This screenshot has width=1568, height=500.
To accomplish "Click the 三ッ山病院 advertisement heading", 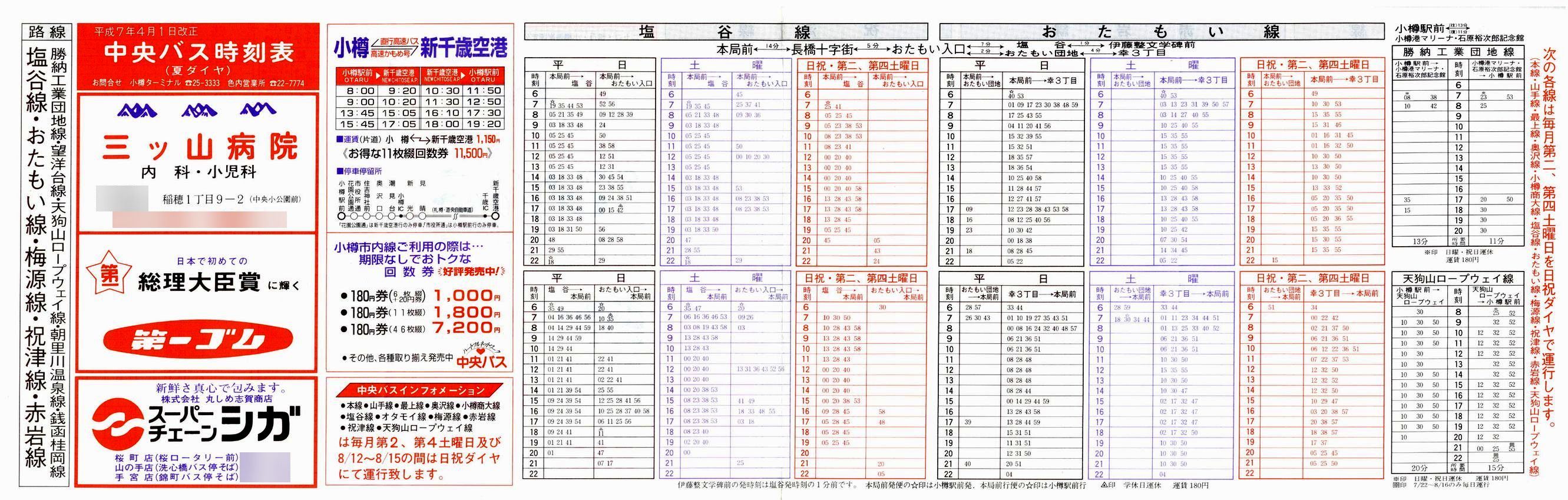I will (199, 147).
